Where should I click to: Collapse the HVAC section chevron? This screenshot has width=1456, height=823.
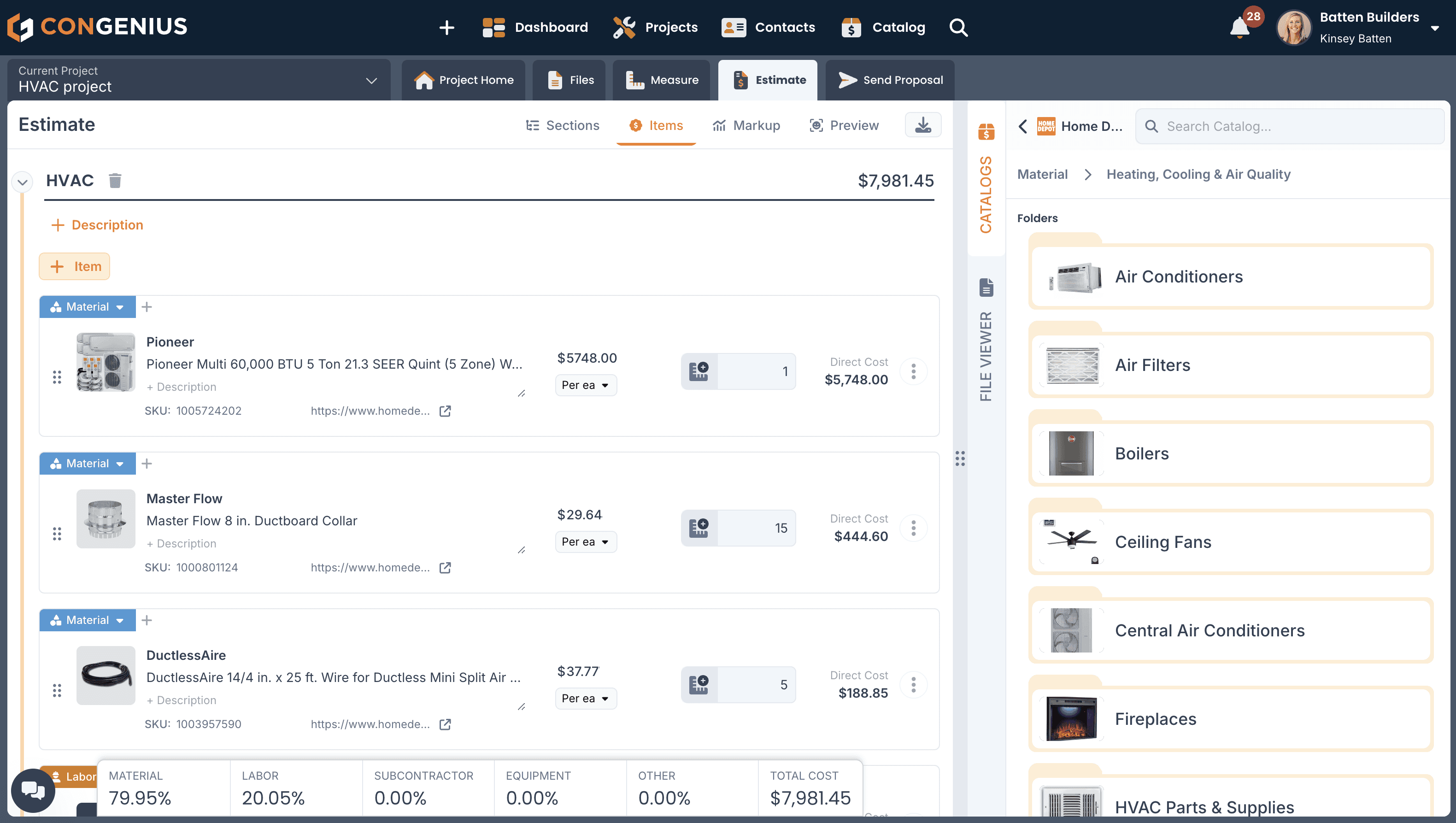point(23,182)
